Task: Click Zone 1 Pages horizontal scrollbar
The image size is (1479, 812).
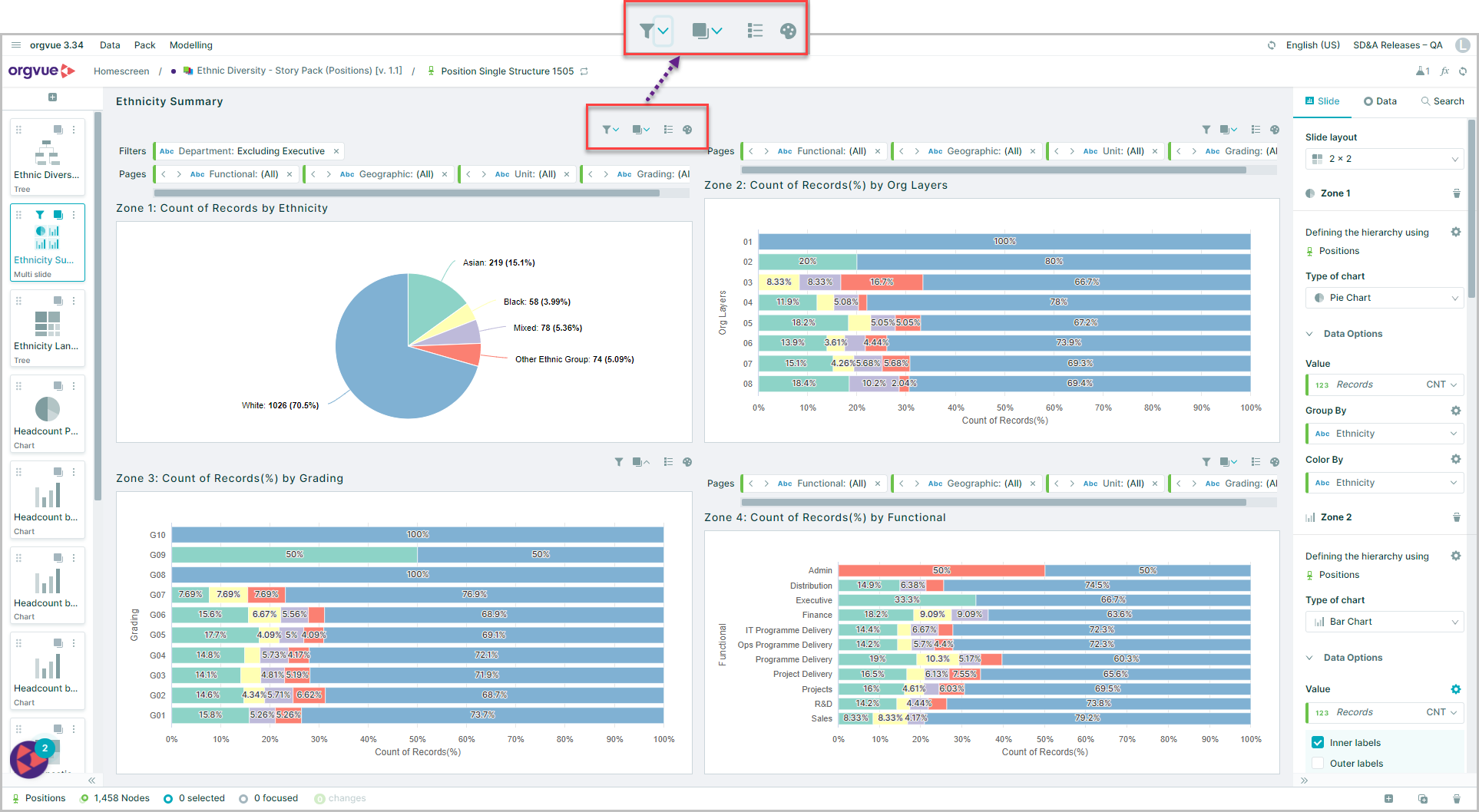Action: coord(407,193)
